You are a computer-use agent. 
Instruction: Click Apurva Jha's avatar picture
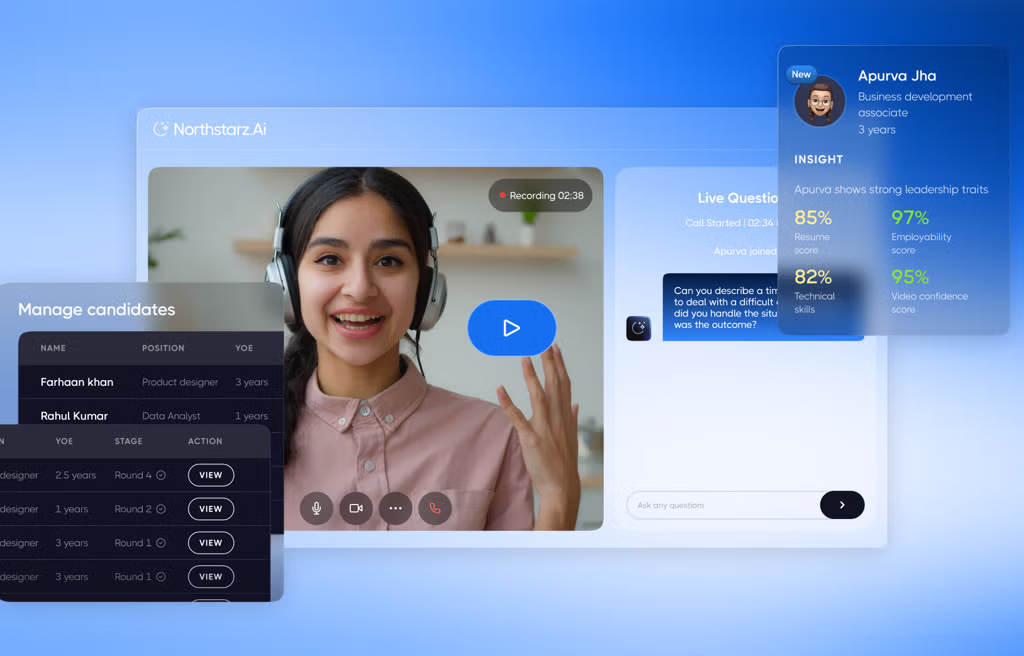click(820, 101)
